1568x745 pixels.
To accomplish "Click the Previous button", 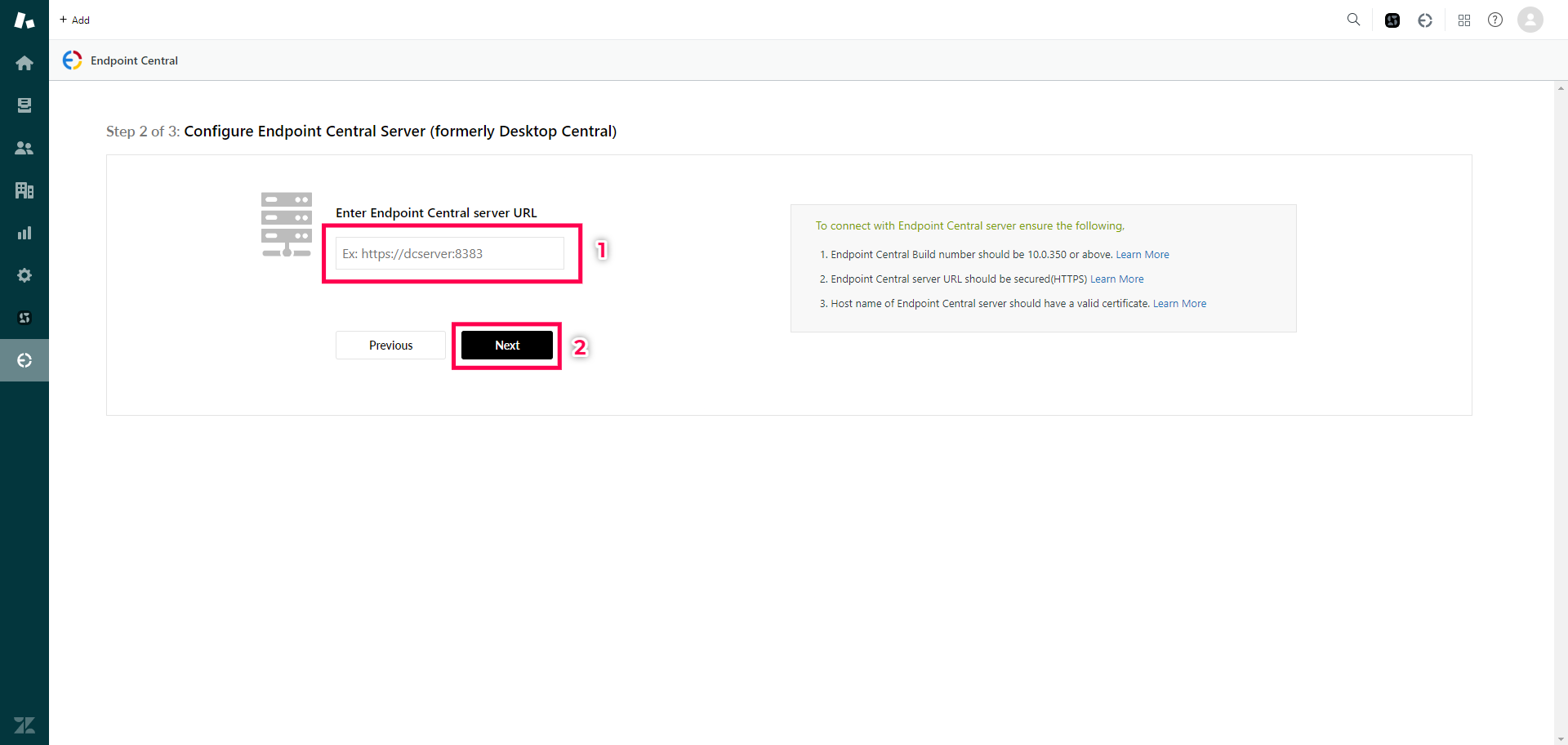I will point(390,345).
